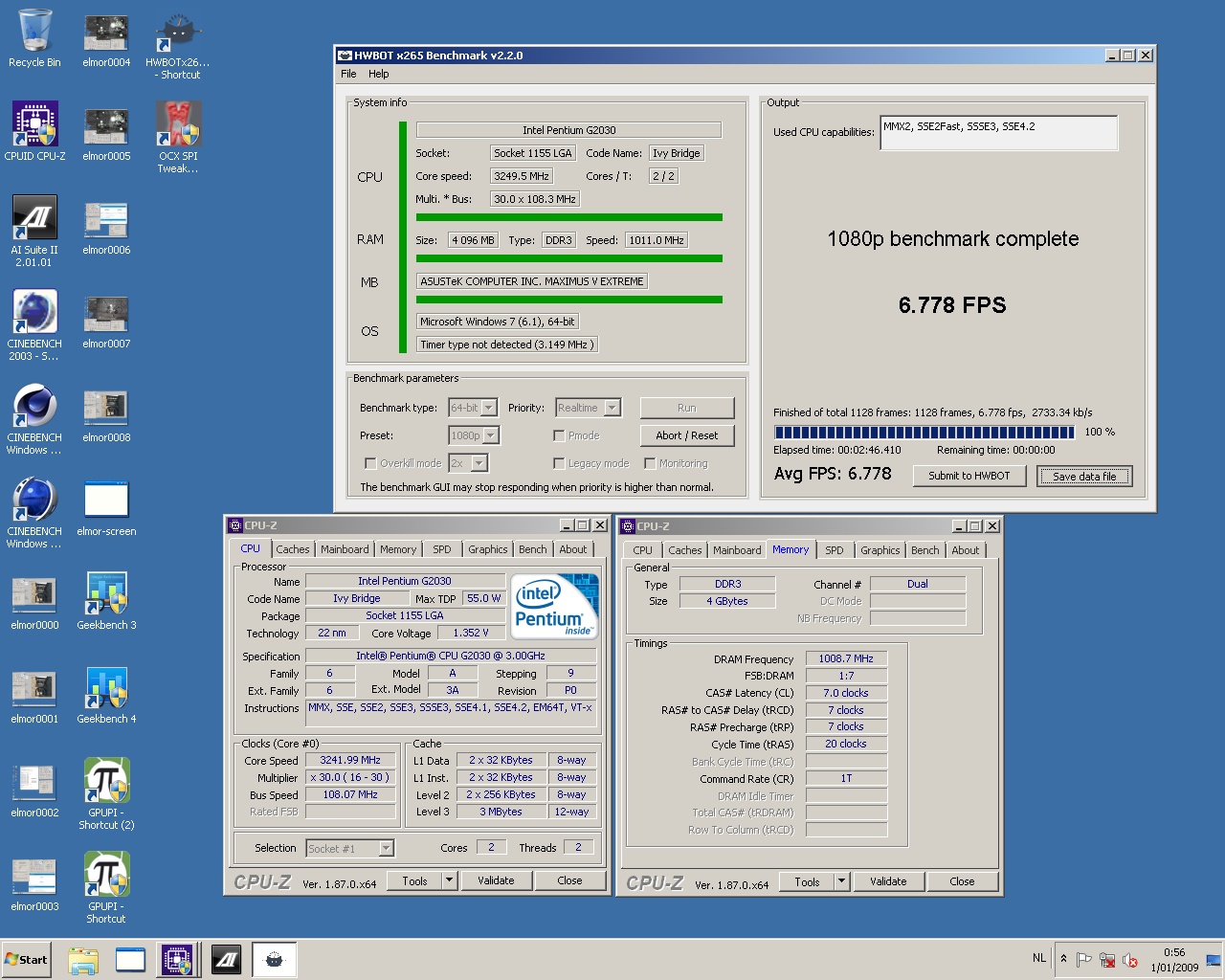The image size is (1225, 980).
Task: Expand the Tools arrow in the right CPU-Z window
Action: [x=841, y=881]
